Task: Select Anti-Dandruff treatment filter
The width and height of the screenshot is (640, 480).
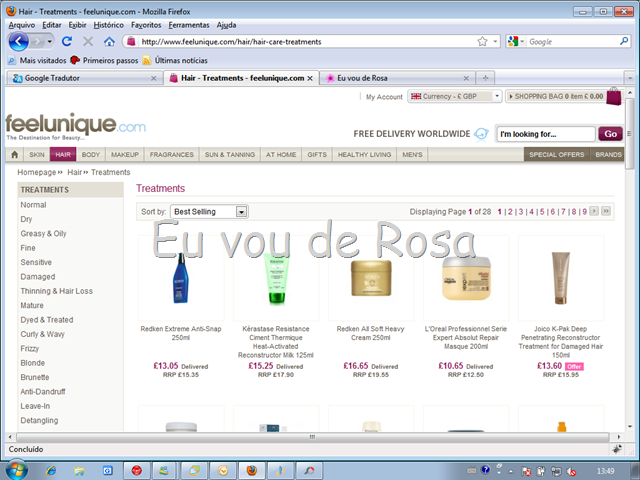Action: (x=43, y=391)
